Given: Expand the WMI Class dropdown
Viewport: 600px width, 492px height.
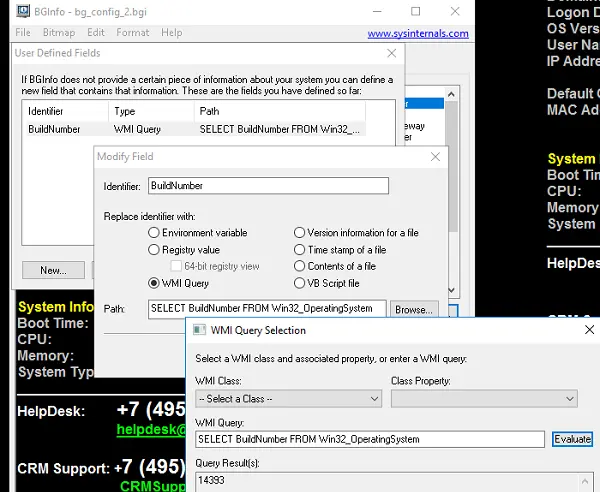Looking at the screenshot, I should (288, 399).
